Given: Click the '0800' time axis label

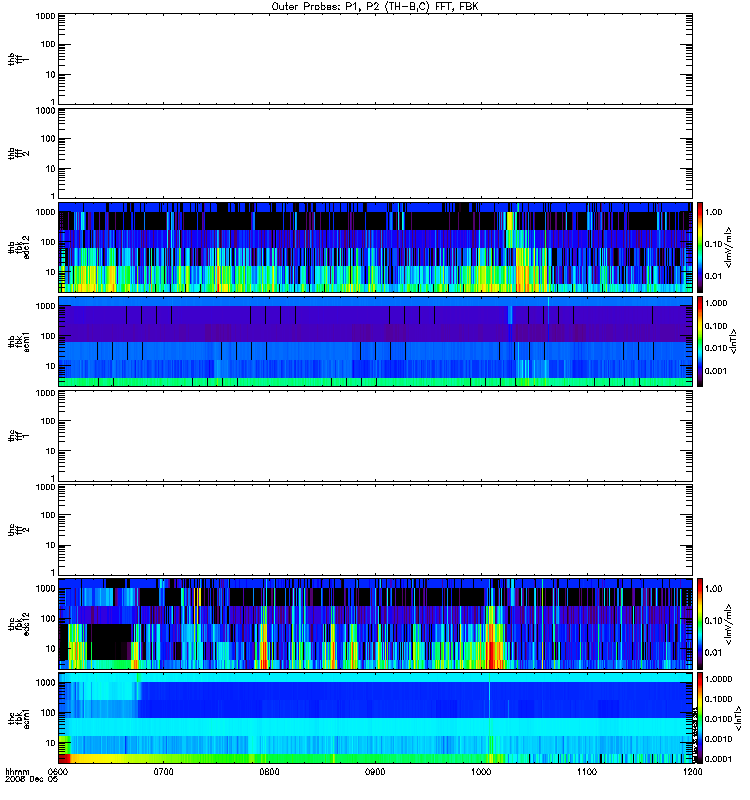Looking at the screenshot, I should tap(269, 771).
